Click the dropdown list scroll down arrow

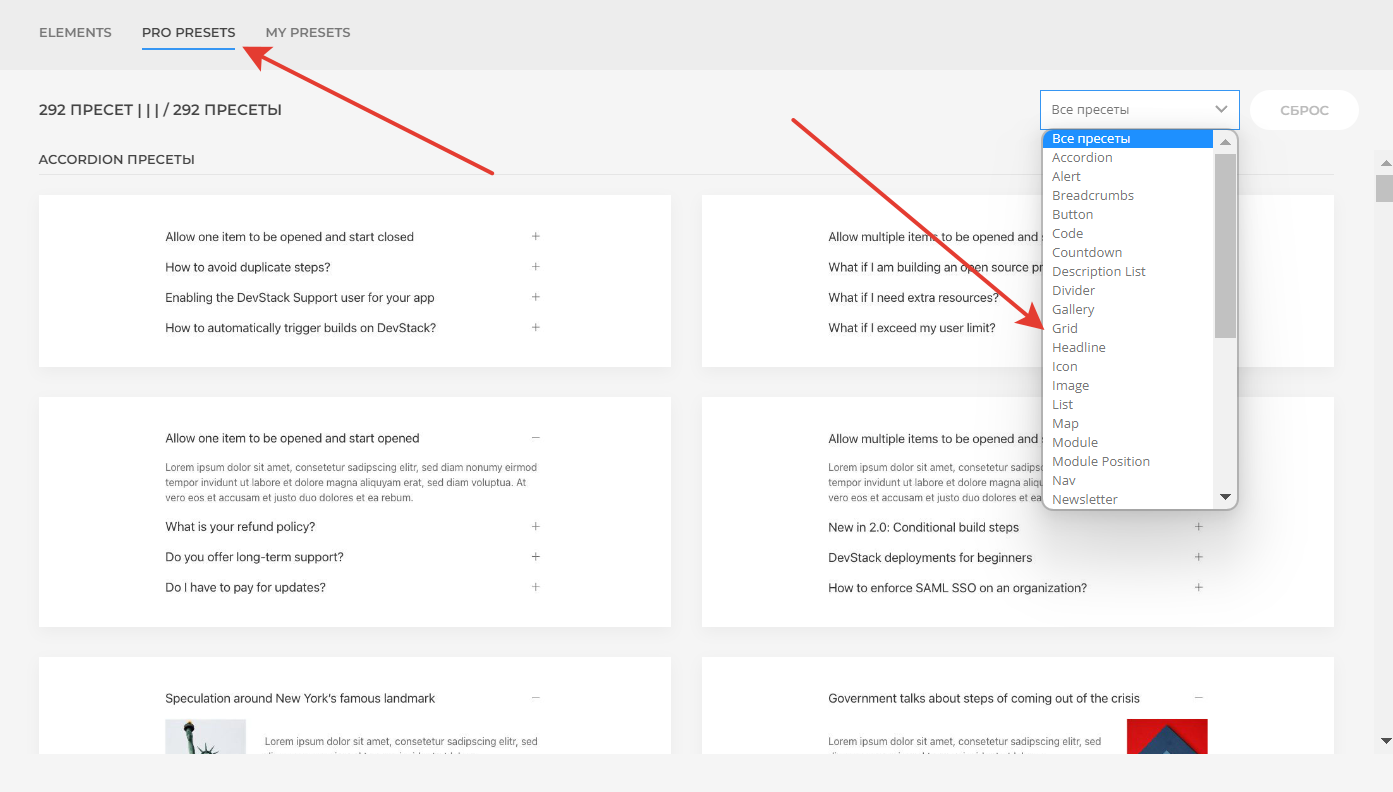pyautogui.click(x=1225, y=497)
